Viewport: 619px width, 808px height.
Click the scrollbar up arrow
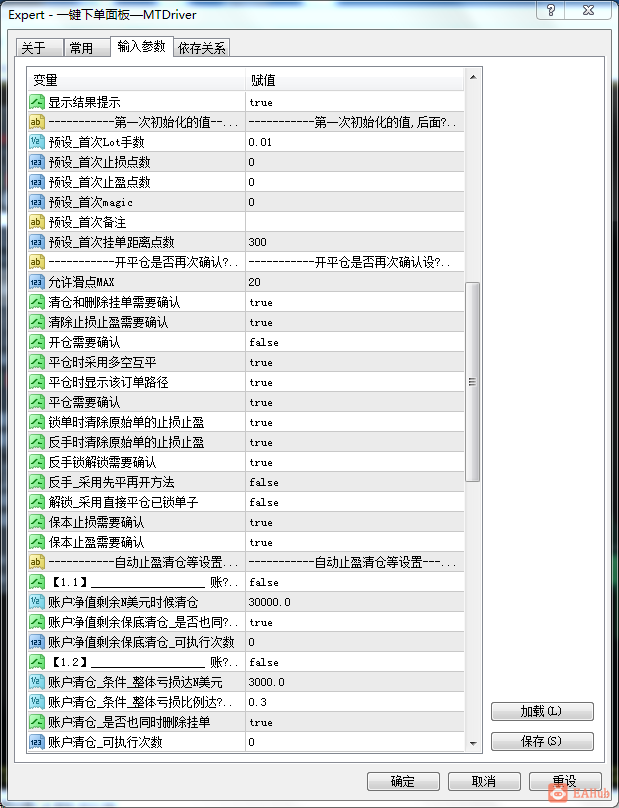[x=473, y=77]
